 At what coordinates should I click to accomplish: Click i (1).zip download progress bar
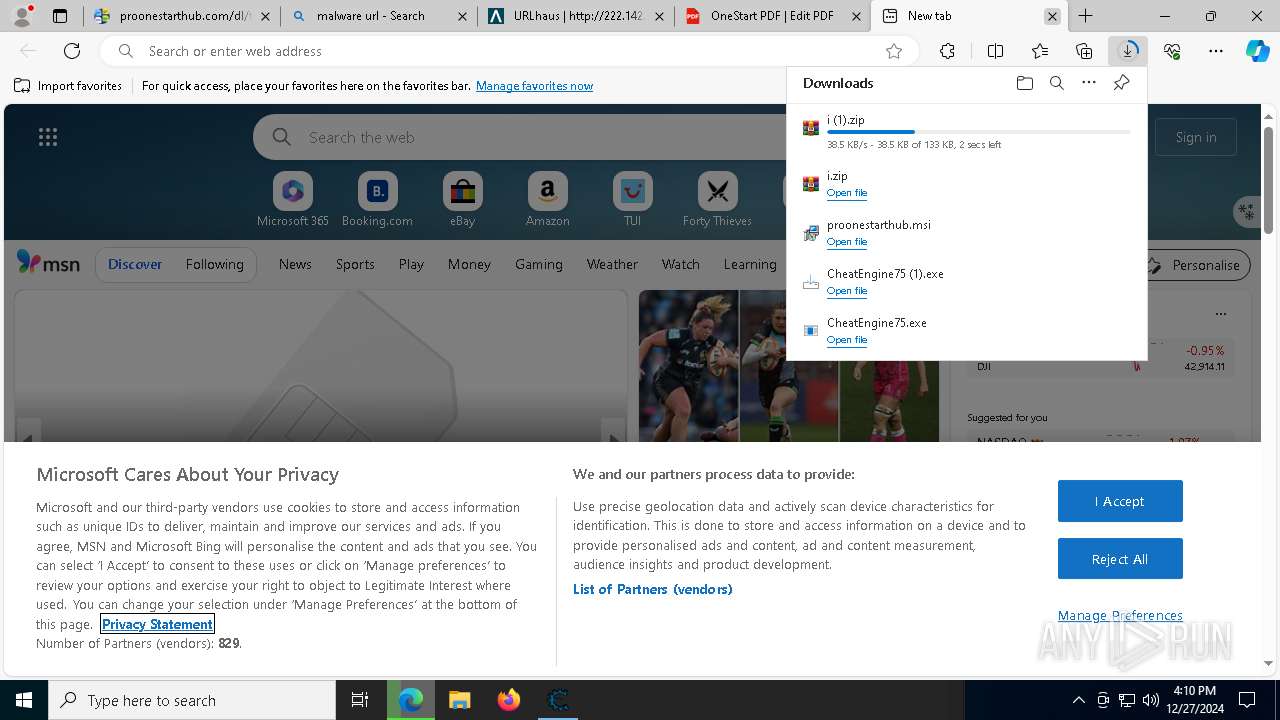coord(979,132)
